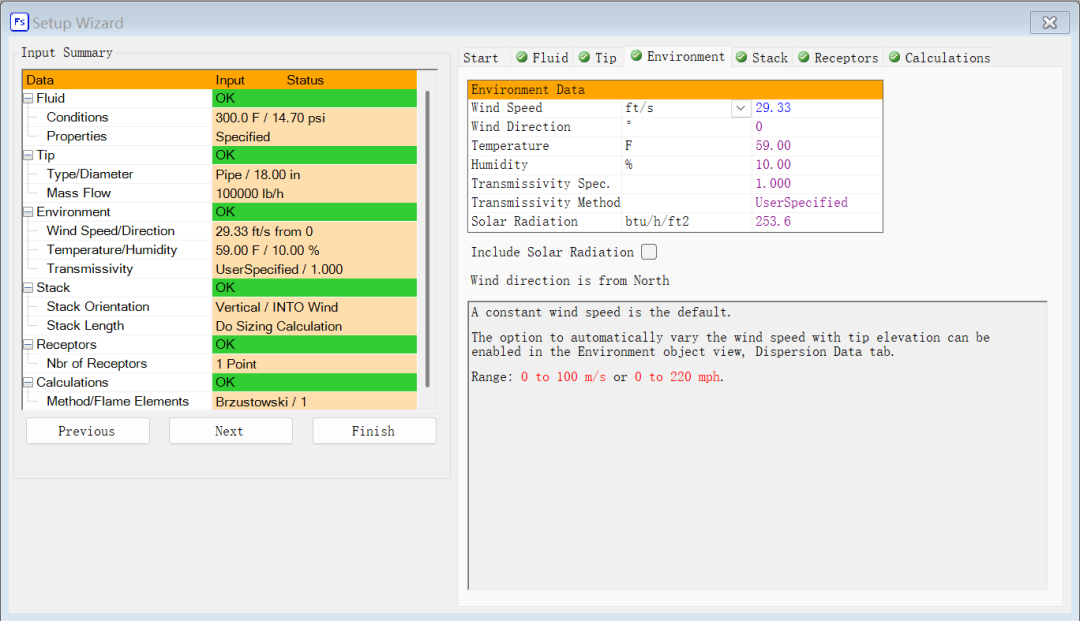Click the 'Vertical / INTO Wind' cell

pos(315,307)
